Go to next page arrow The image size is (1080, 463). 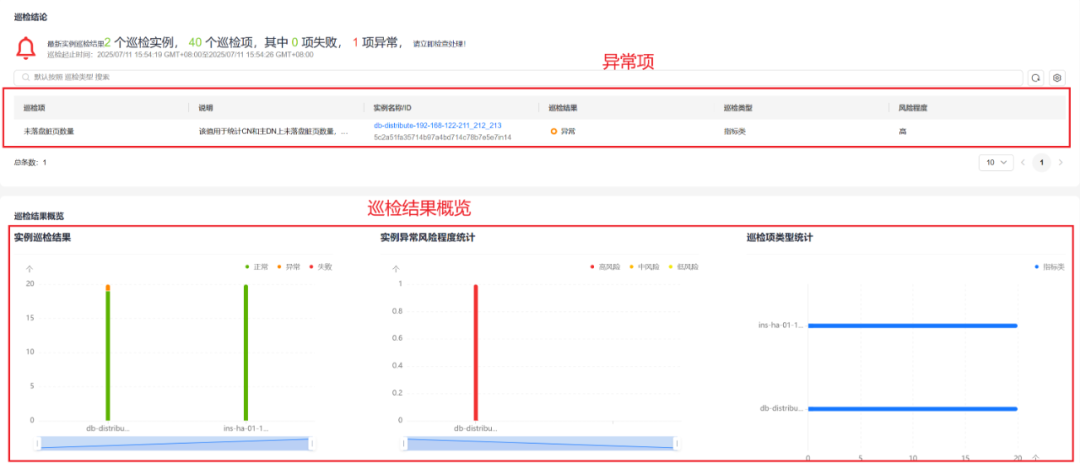(1060, 163)
